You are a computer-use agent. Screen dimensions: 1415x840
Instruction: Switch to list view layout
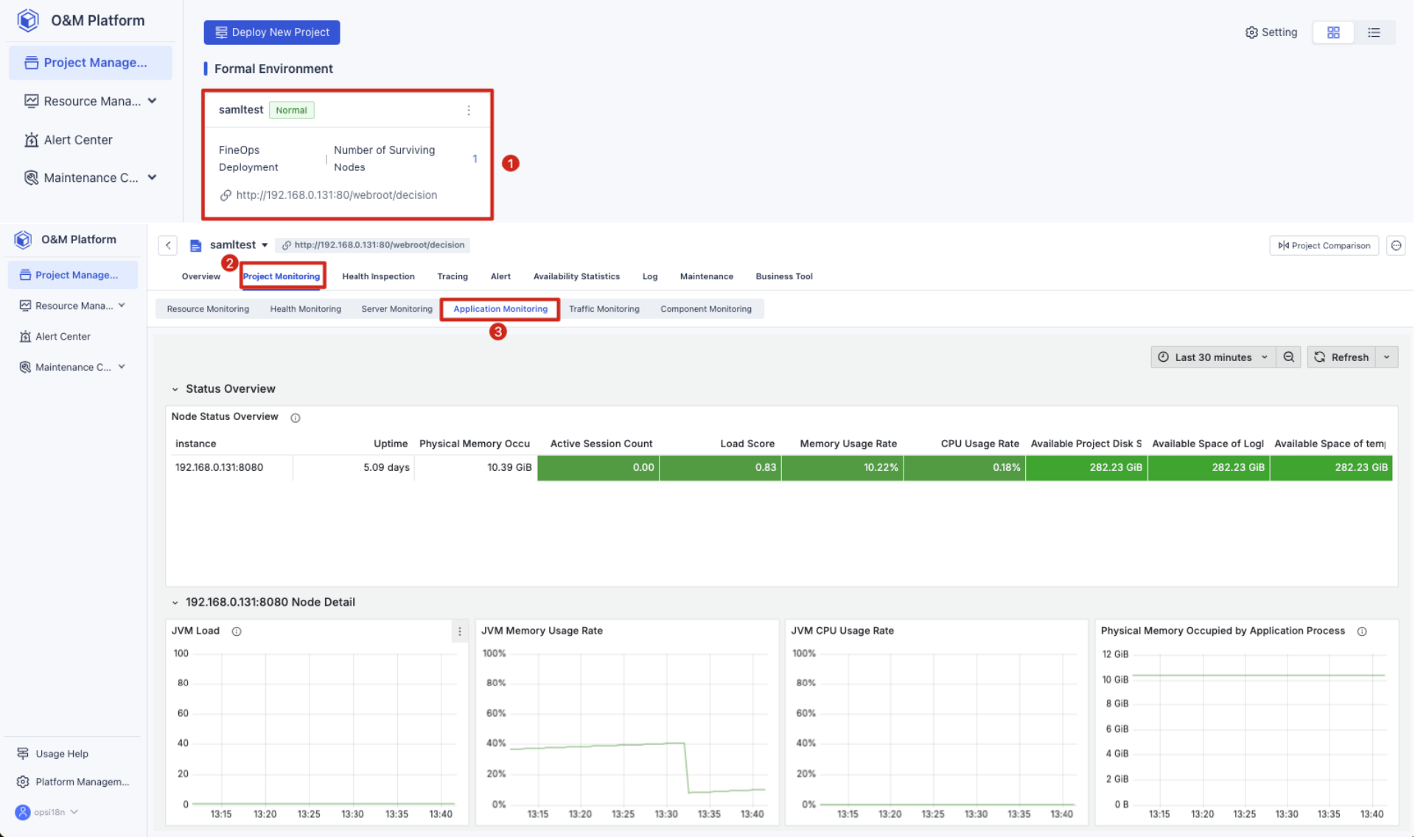[x=1374, y=32]
